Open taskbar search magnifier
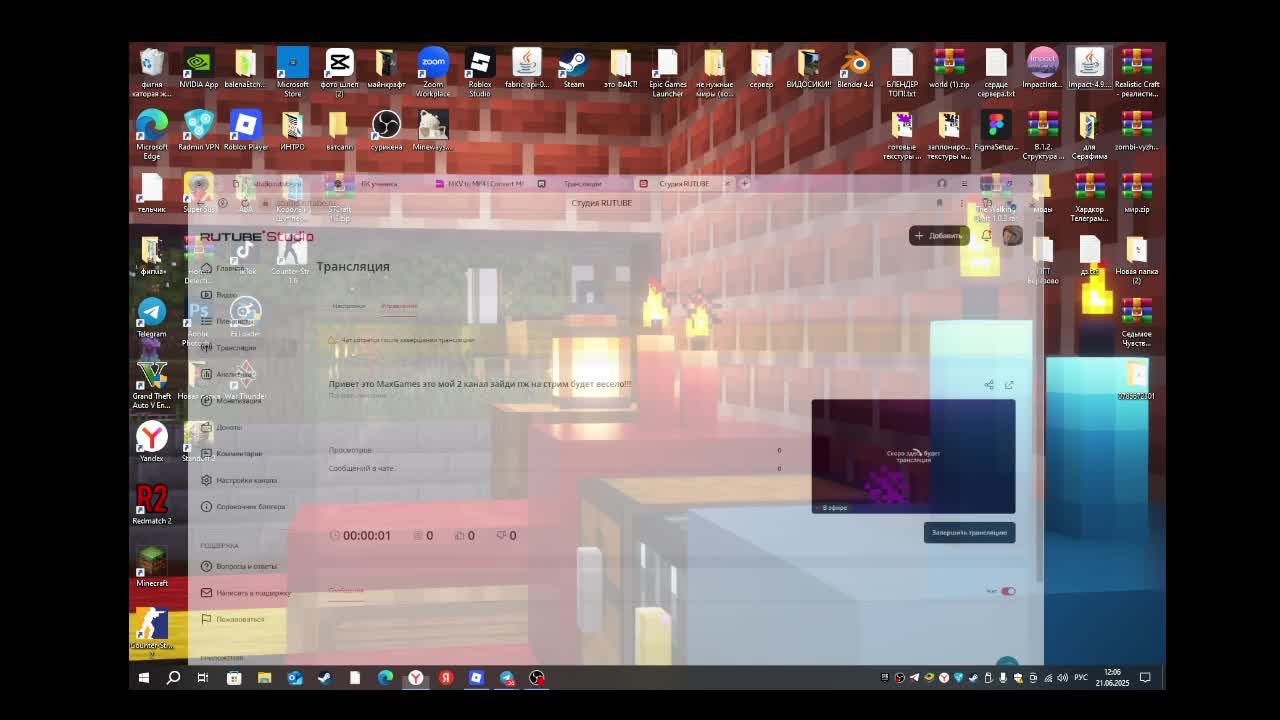Viewport: 1280px width, 720px height. (173, 678)
